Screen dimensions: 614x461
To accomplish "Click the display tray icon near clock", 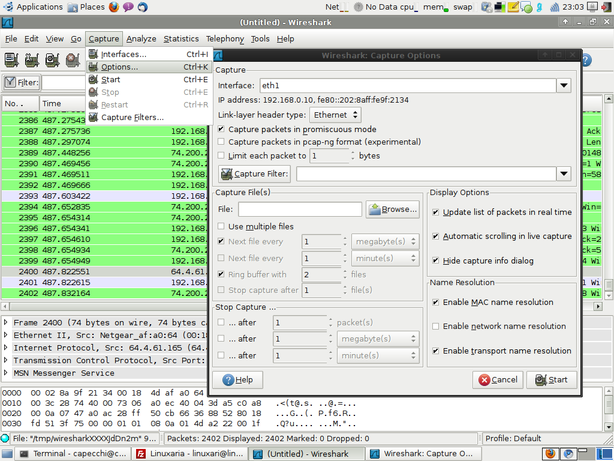I will [592, 7].
